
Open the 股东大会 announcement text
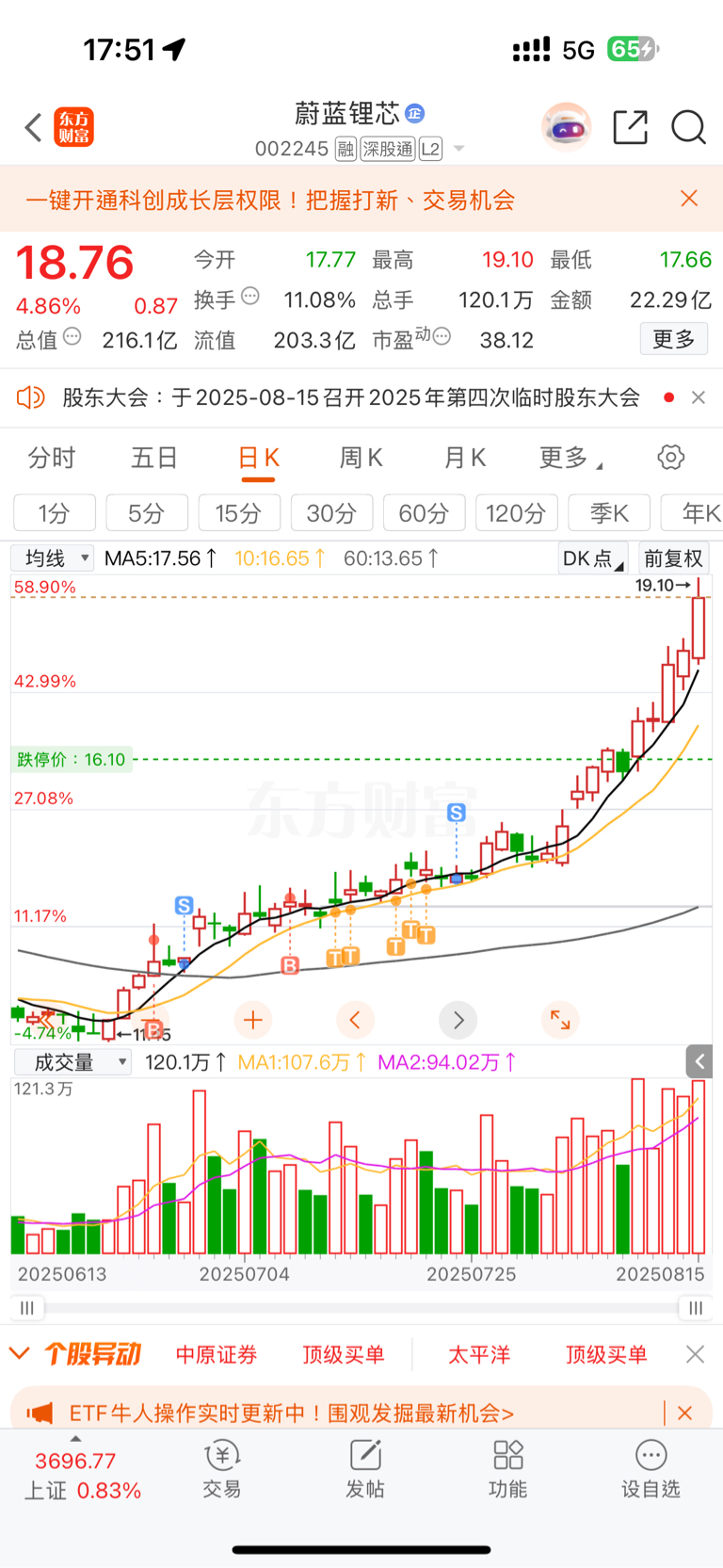click(x=351, y=397)
